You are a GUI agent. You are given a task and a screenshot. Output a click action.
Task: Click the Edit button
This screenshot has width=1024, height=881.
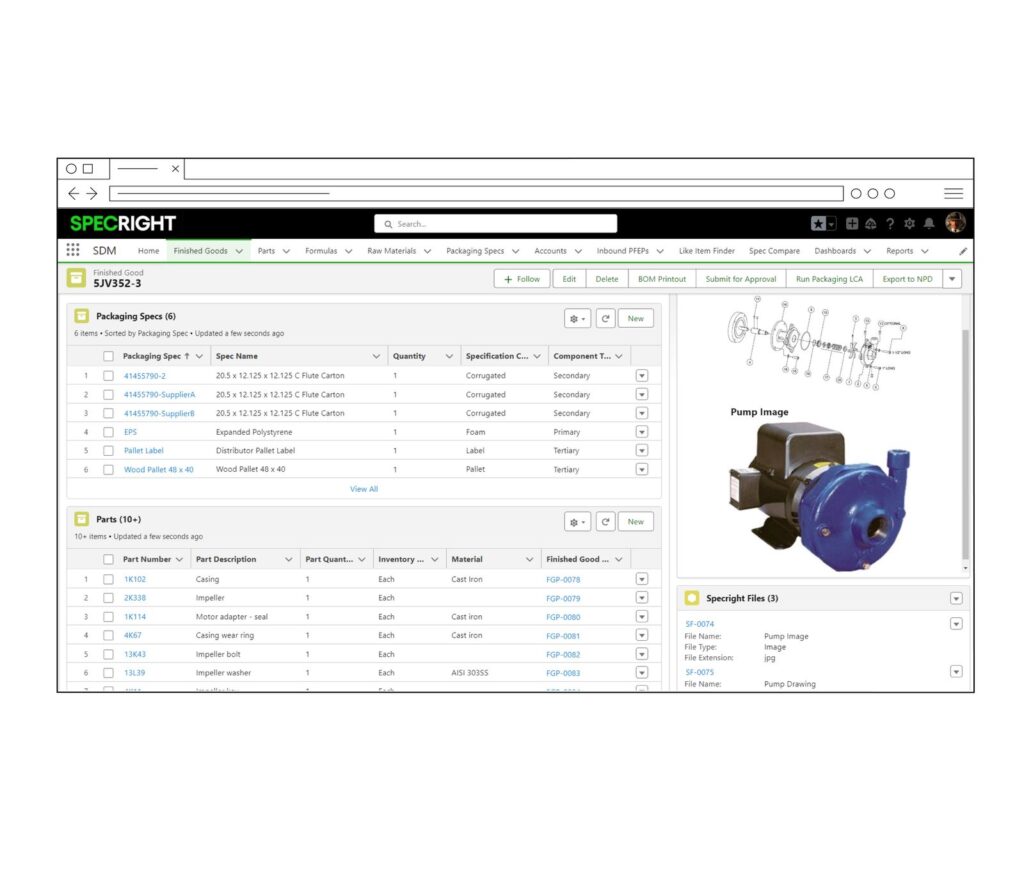tap(569, 279)
